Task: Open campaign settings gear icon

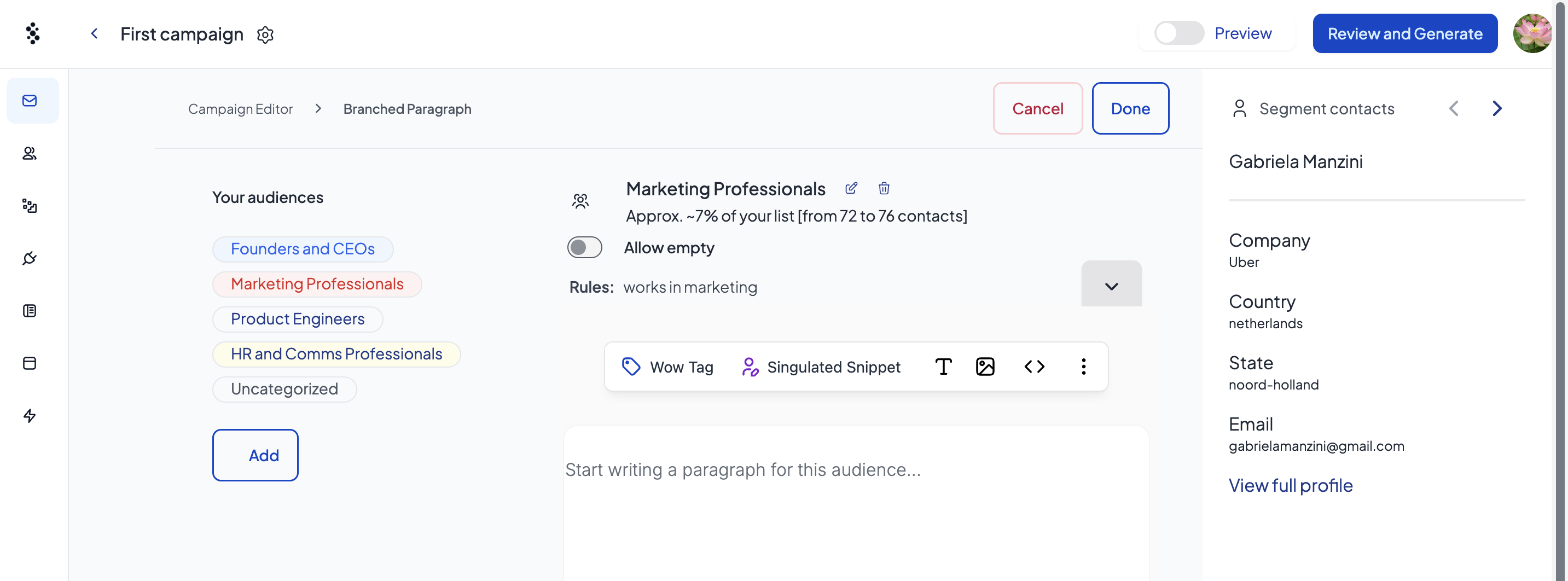Action: 265,34
